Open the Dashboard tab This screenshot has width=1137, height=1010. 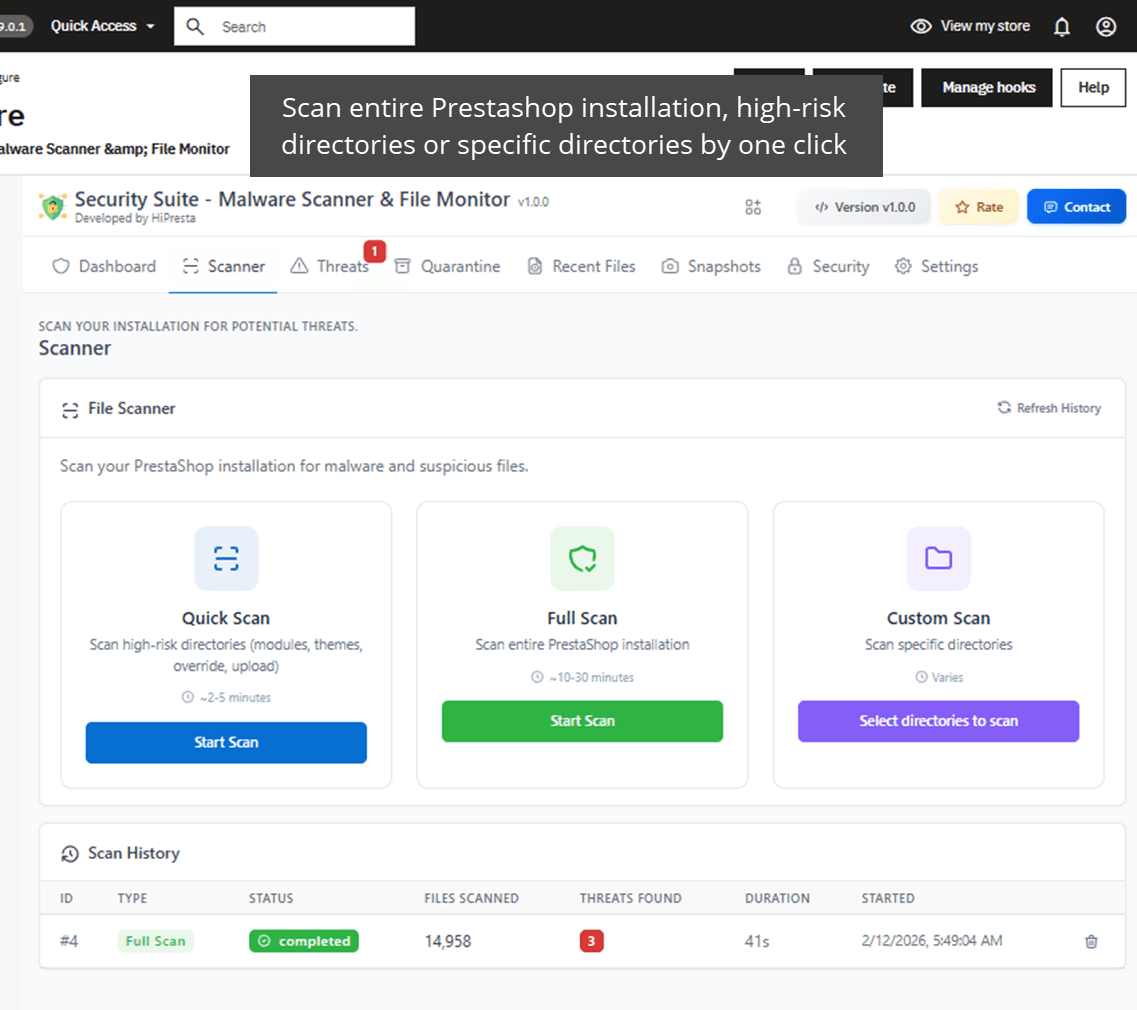(104, 266)
